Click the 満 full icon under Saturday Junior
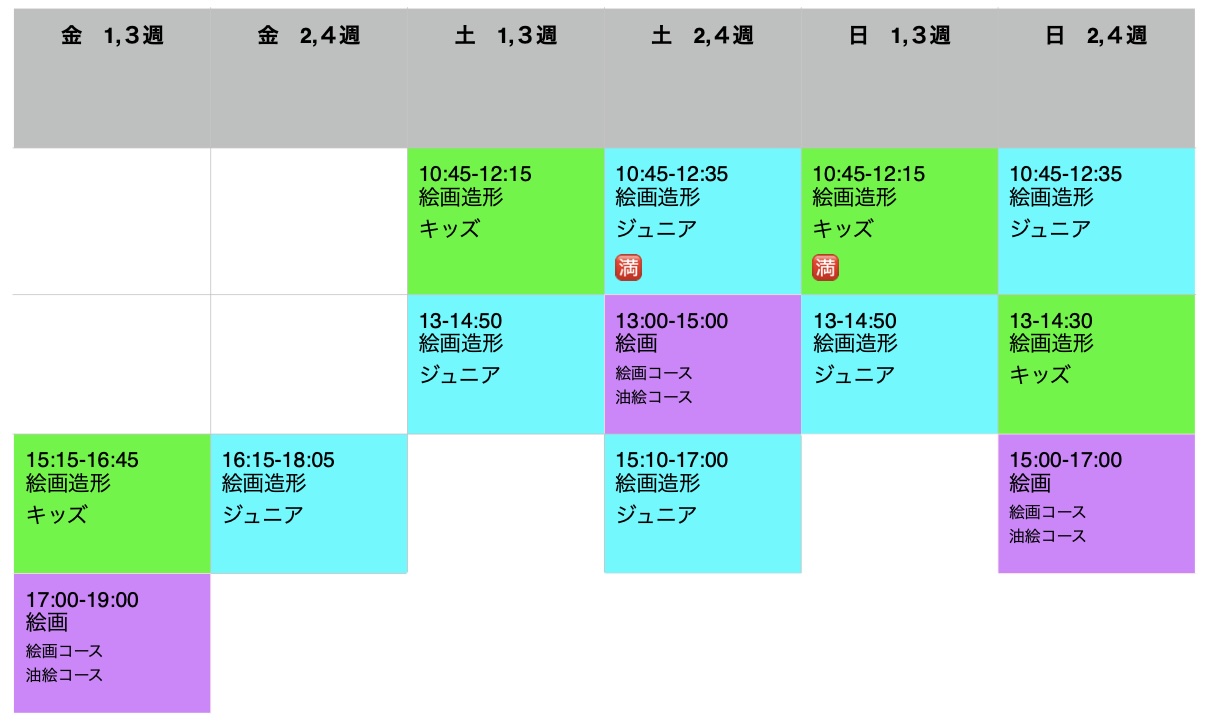 tap(628, 267)
